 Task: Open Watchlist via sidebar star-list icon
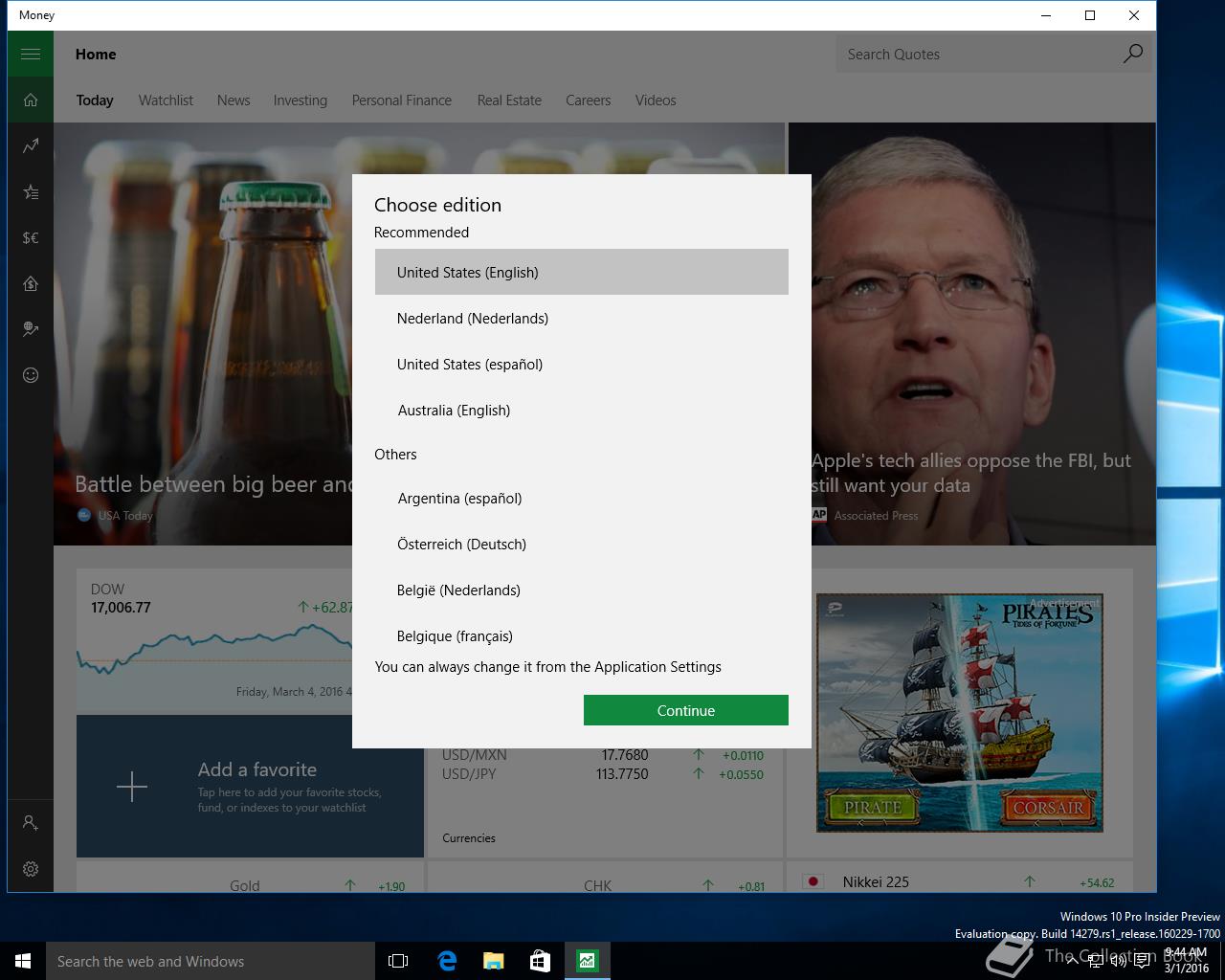(31, 192)
